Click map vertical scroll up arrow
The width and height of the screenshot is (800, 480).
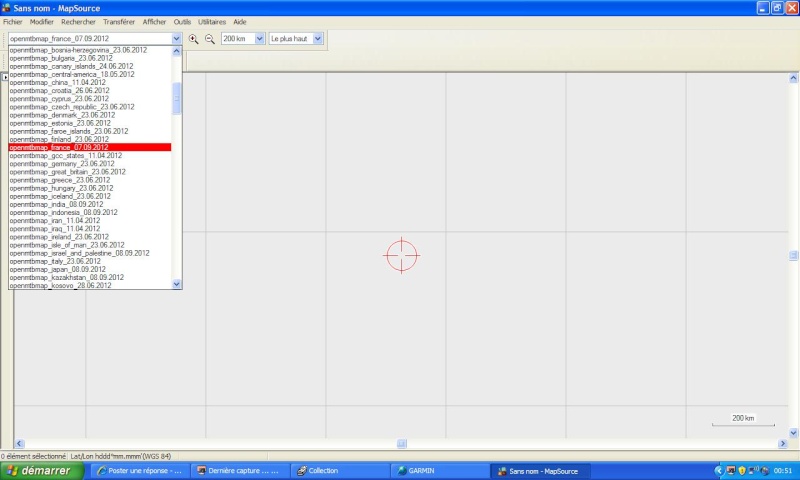click(793, 78)
